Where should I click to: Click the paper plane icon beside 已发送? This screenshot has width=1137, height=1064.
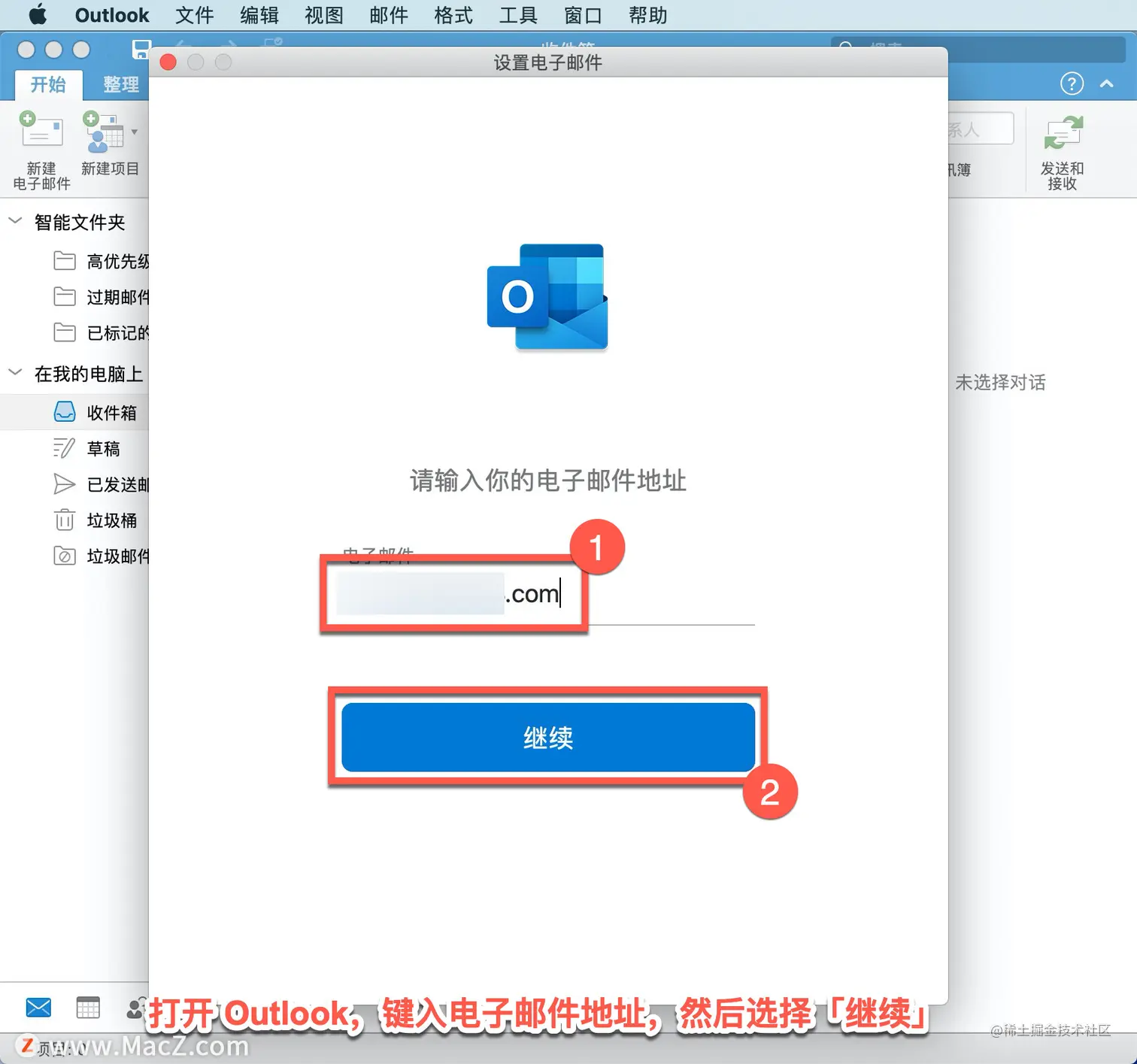pyautogui.click(x=65, y=483)
